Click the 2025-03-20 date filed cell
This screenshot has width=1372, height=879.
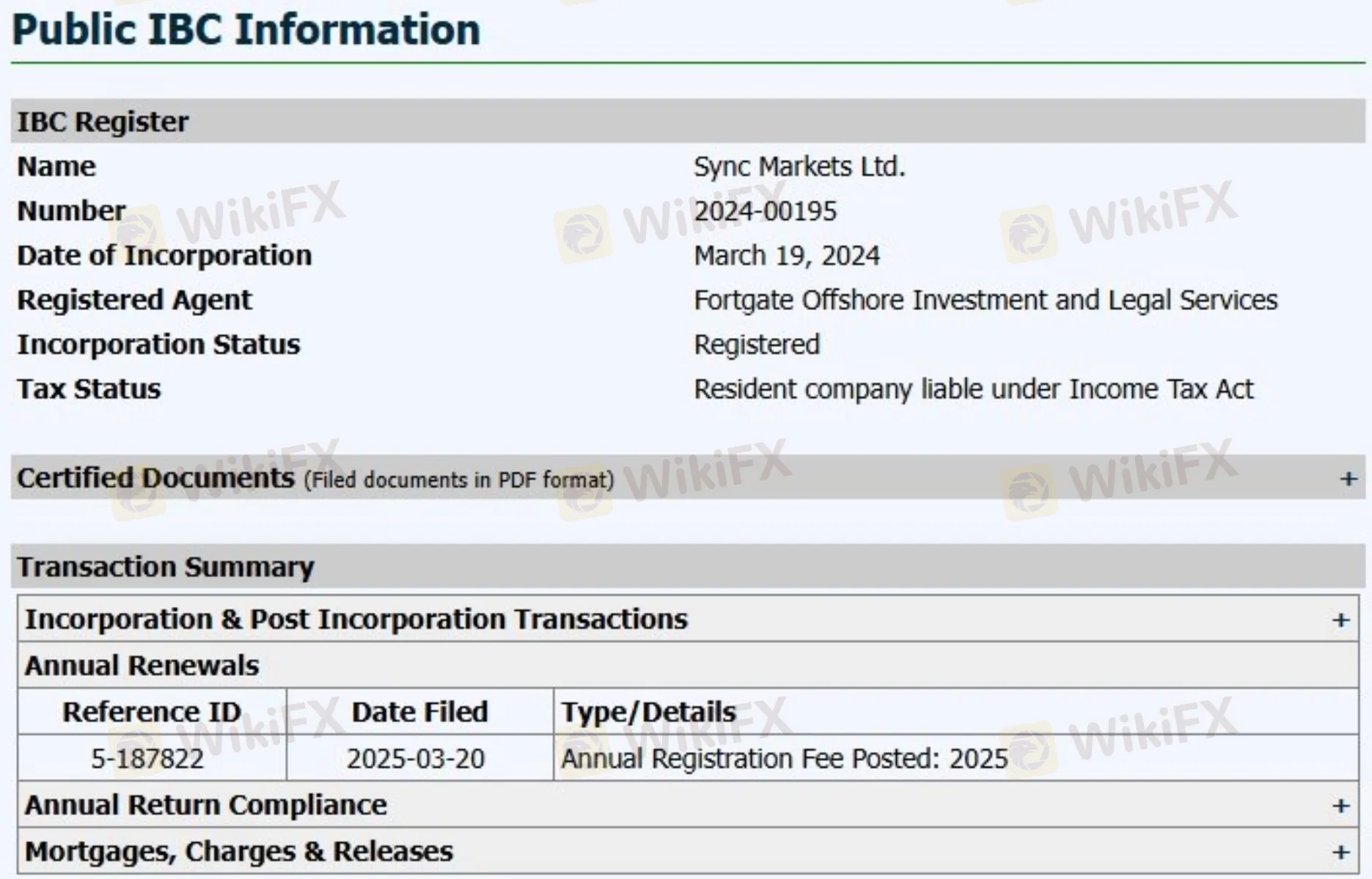[x=416, y=758]
